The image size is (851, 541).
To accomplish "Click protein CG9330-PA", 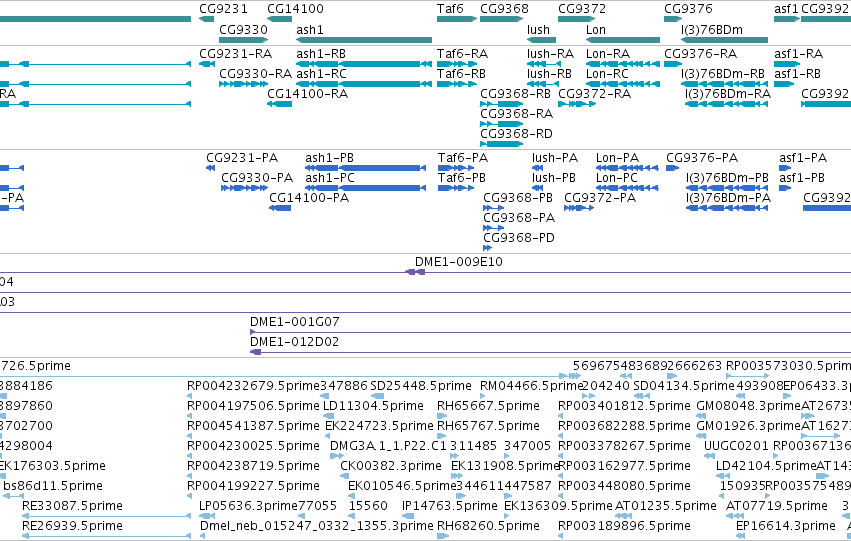I will [x=245, y=188].
